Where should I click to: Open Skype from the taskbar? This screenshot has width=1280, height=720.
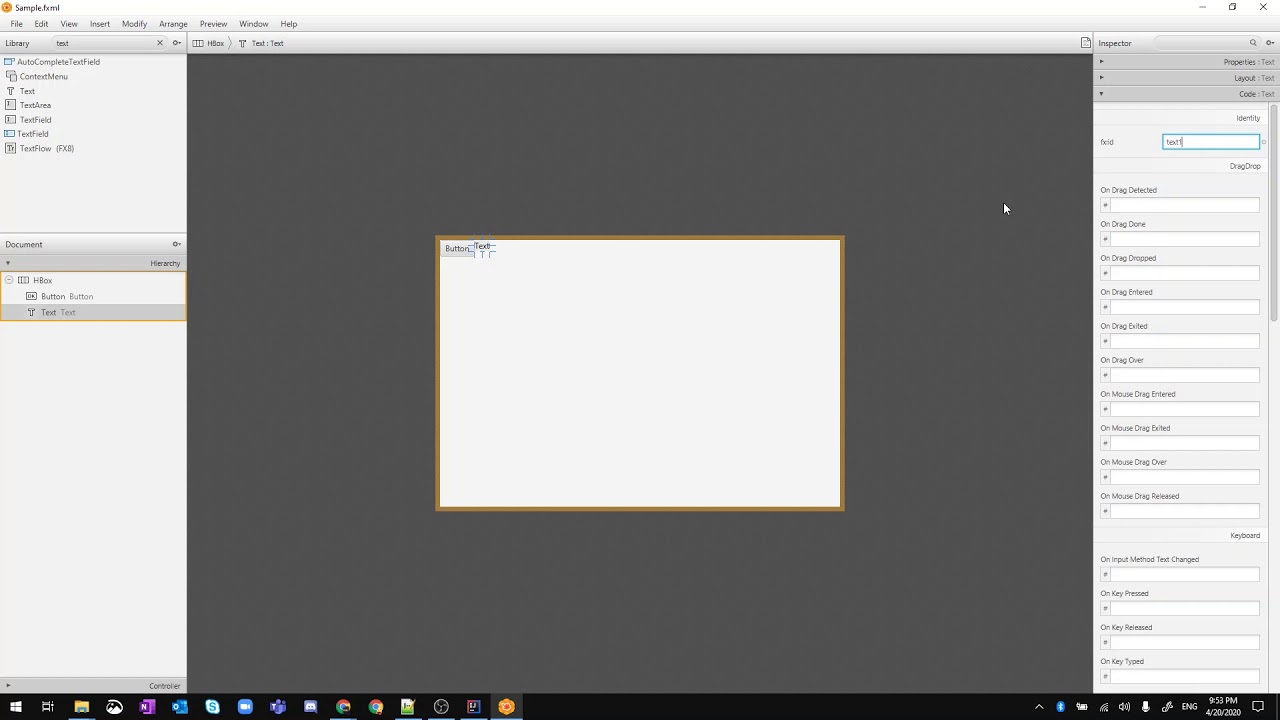(212, 707)
